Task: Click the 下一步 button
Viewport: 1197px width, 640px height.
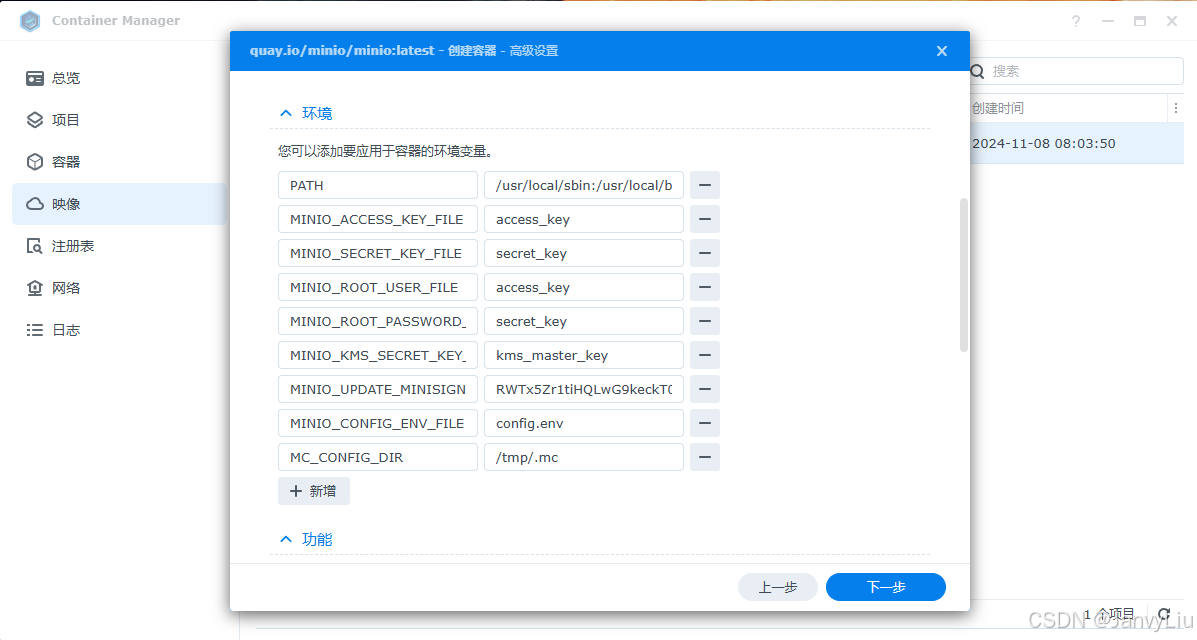Action: tap(885, 587)
